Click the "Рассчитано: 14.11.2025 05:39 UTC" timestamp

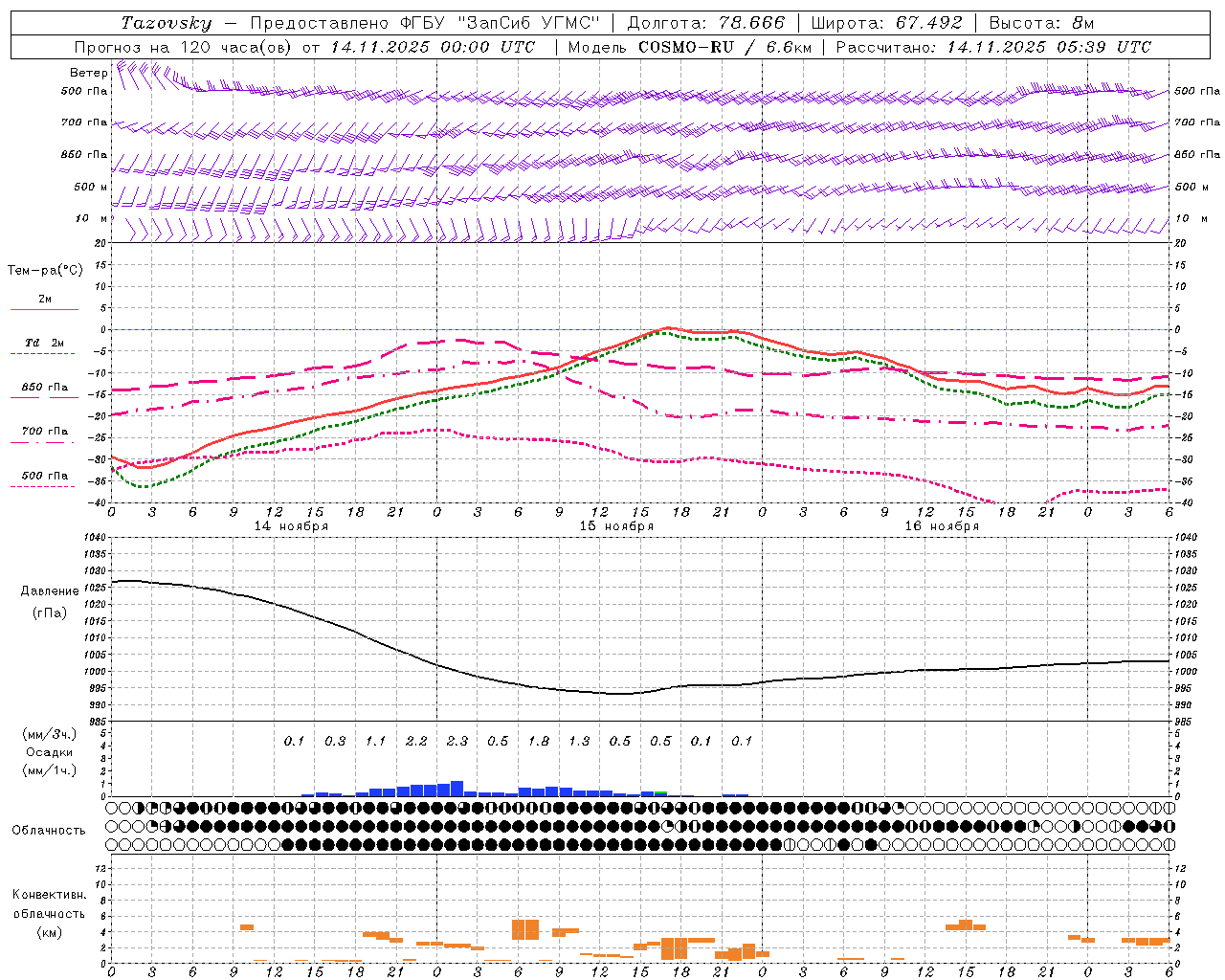993,47
